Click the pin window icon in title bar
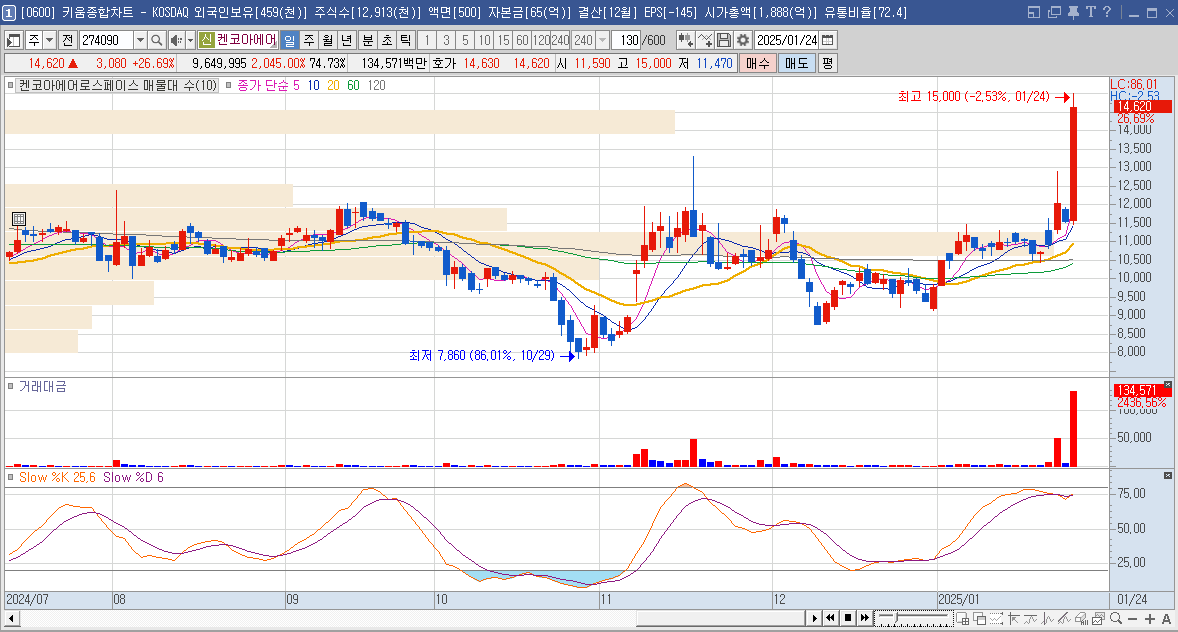The height and width of the screenshot is (632, 1178). 1073,12
